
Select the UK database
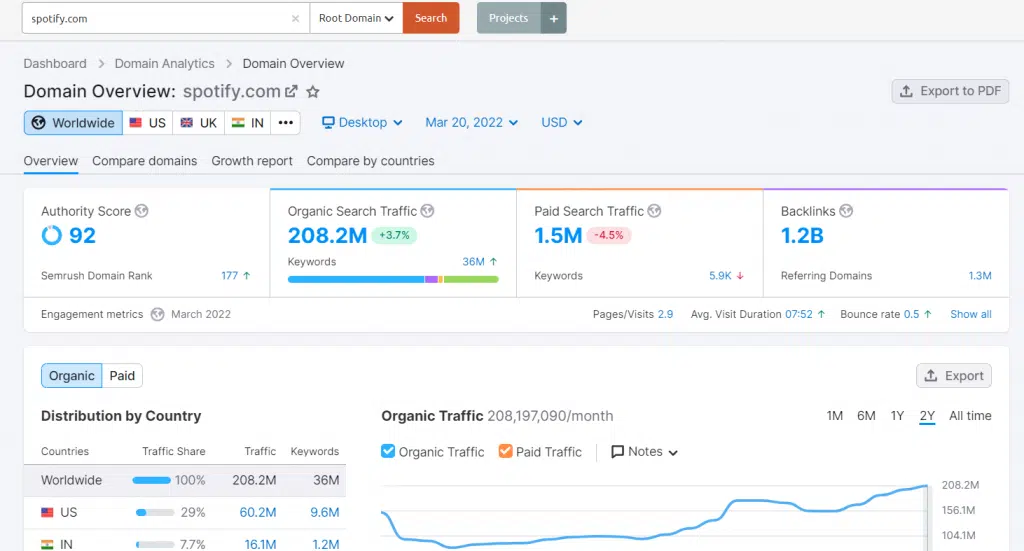click(x=199, y=123)
